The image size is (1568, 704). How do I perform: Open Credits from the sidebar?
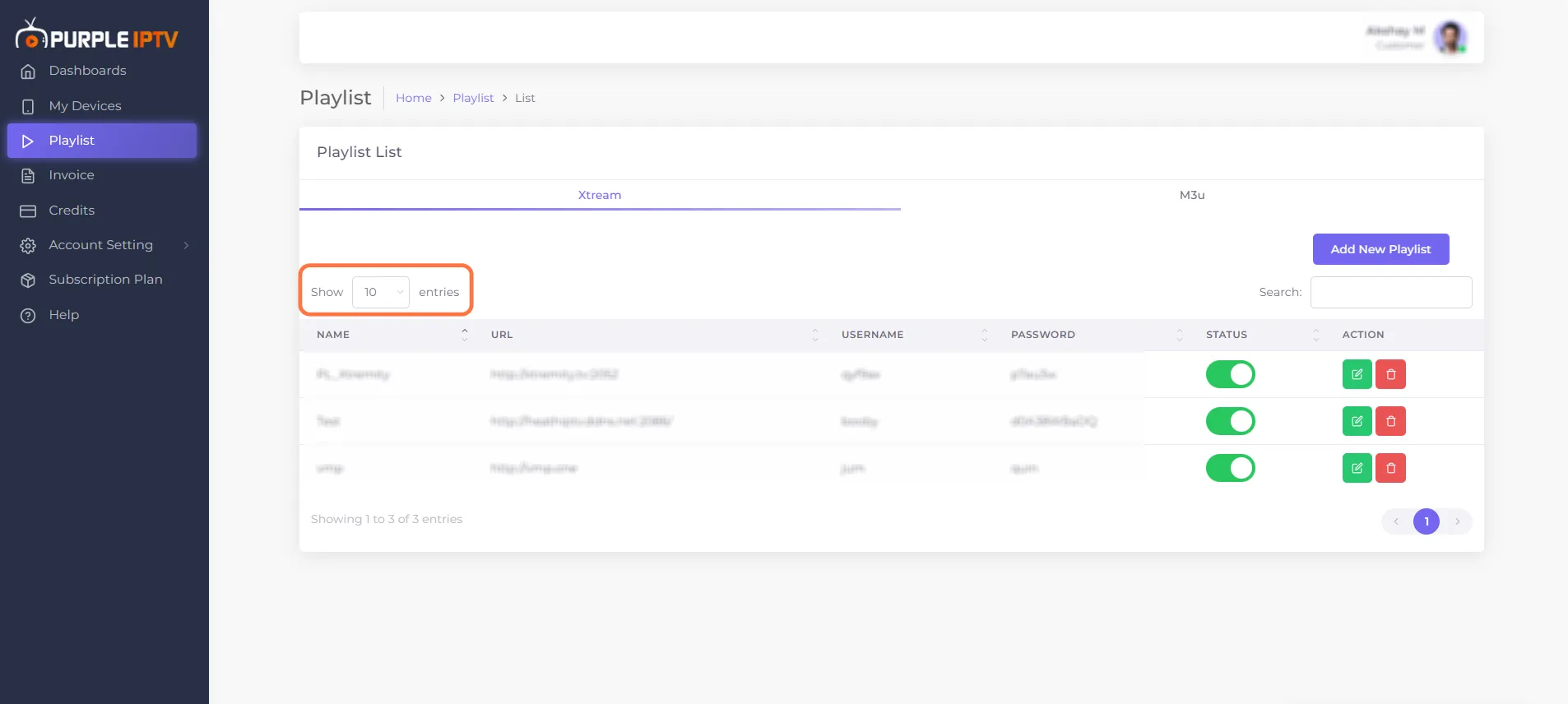102,211
